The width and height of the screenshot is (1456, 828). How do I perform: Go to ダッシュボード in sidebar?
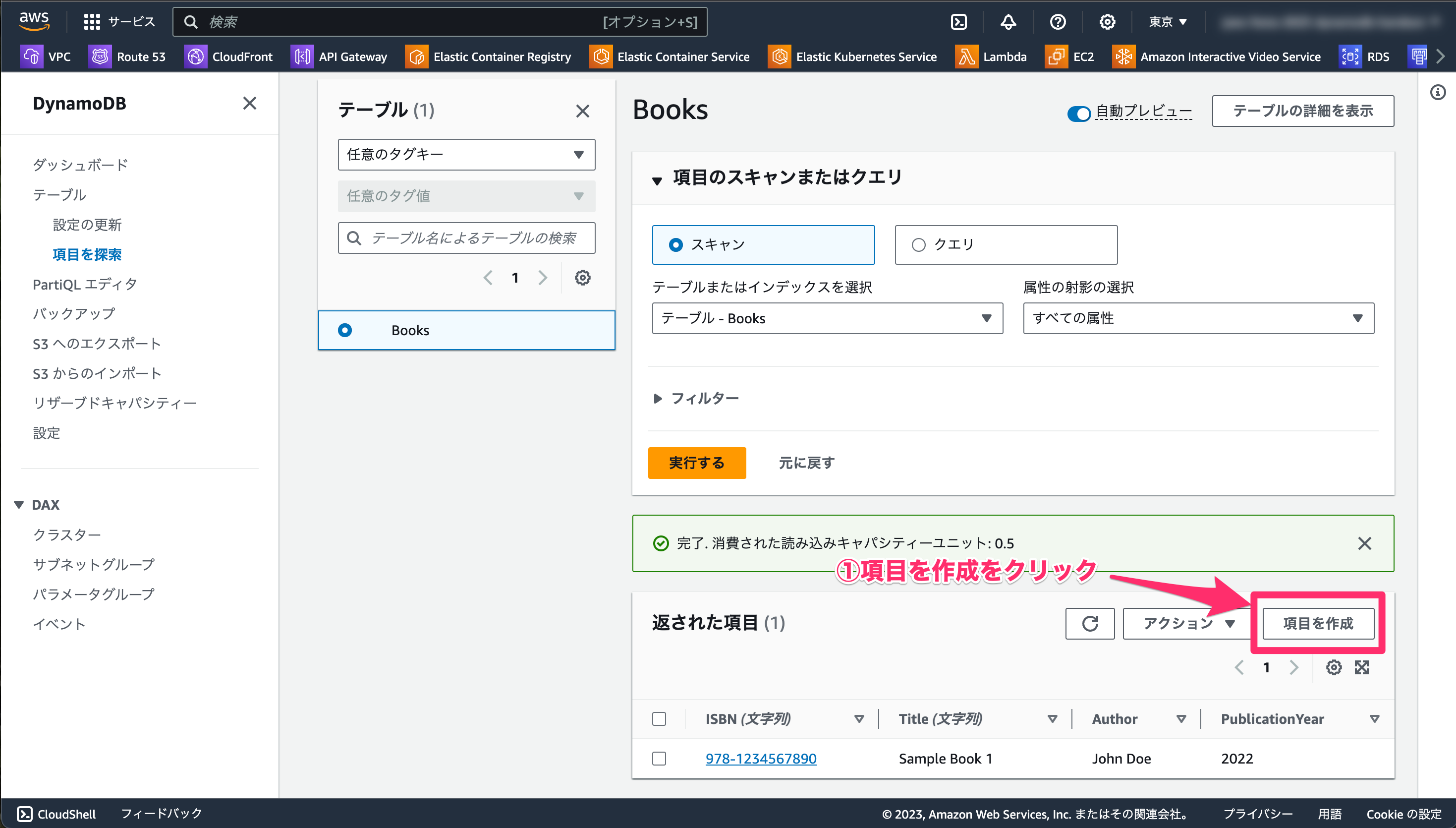tap(80, 165)
